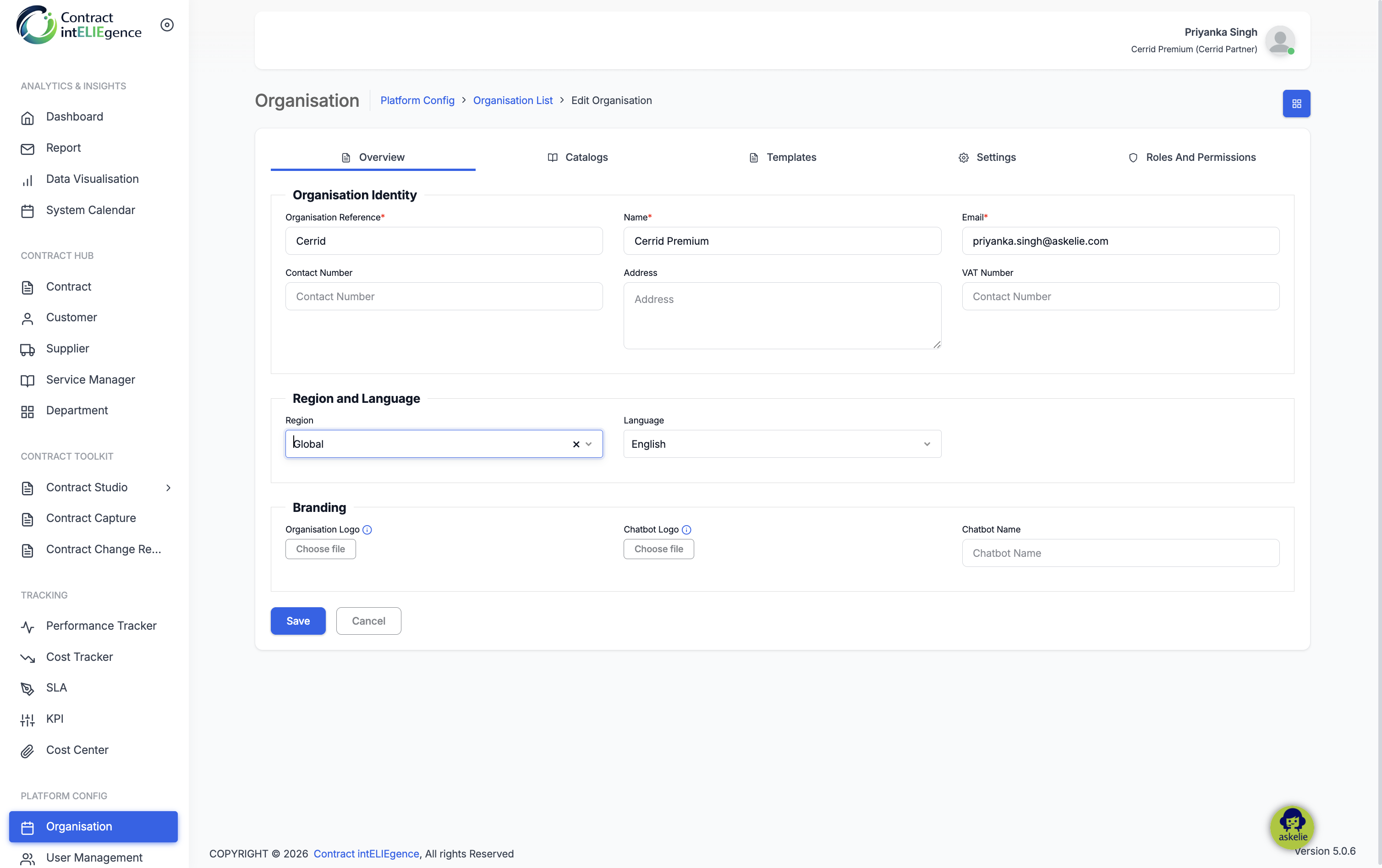Image resolution: width=1382 pixels, height=868 pixels.
Task: Click Contract Capture document icon
Action: tap(27, 519)
